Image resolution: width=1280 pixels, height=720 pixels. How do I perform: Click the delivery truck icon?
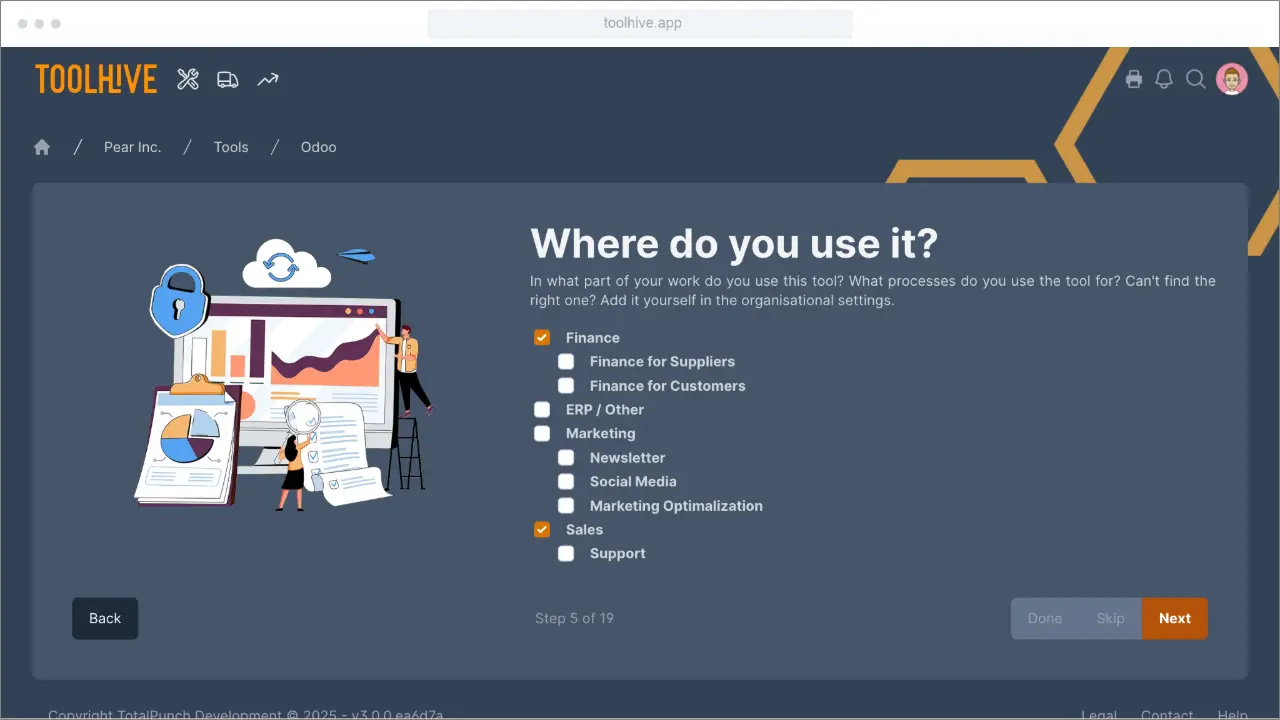tap(227, 78)
